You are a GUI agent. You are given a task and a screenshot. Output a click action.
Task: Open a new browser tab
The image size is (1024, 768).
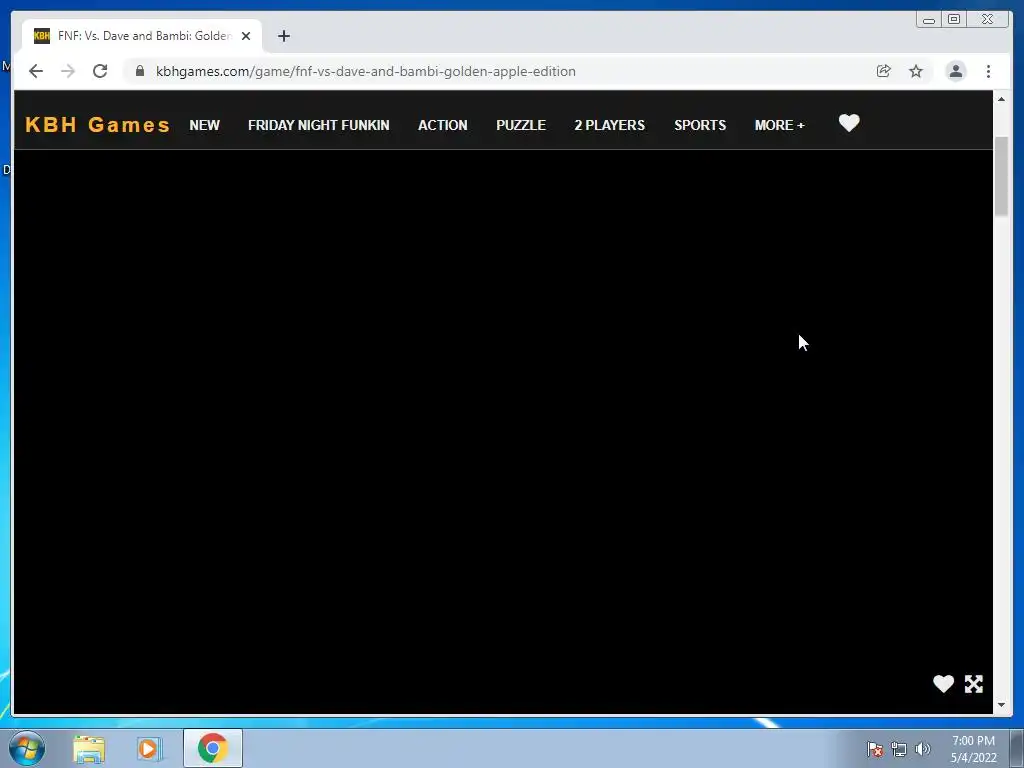pyautogui.click(x=283, y=36)
